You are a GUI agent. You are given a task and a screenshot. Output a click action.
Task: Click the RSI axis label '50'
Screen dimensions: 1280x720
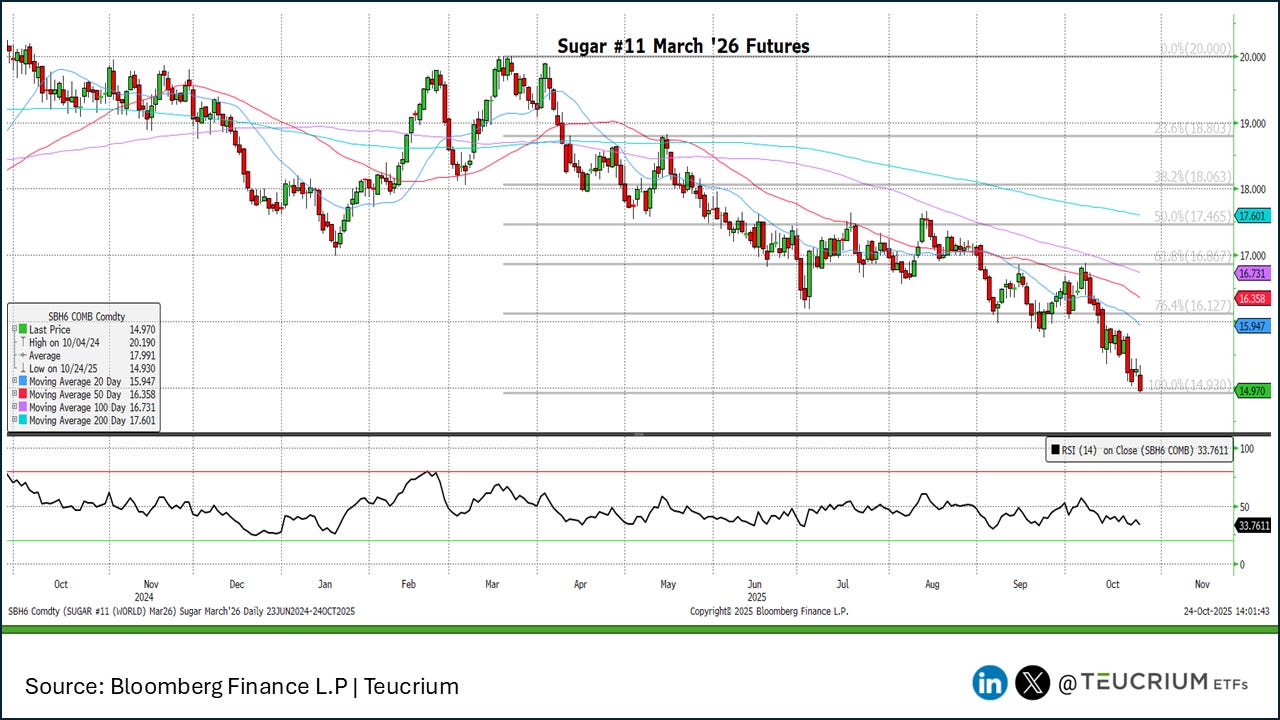click(x=1245, y=507)
